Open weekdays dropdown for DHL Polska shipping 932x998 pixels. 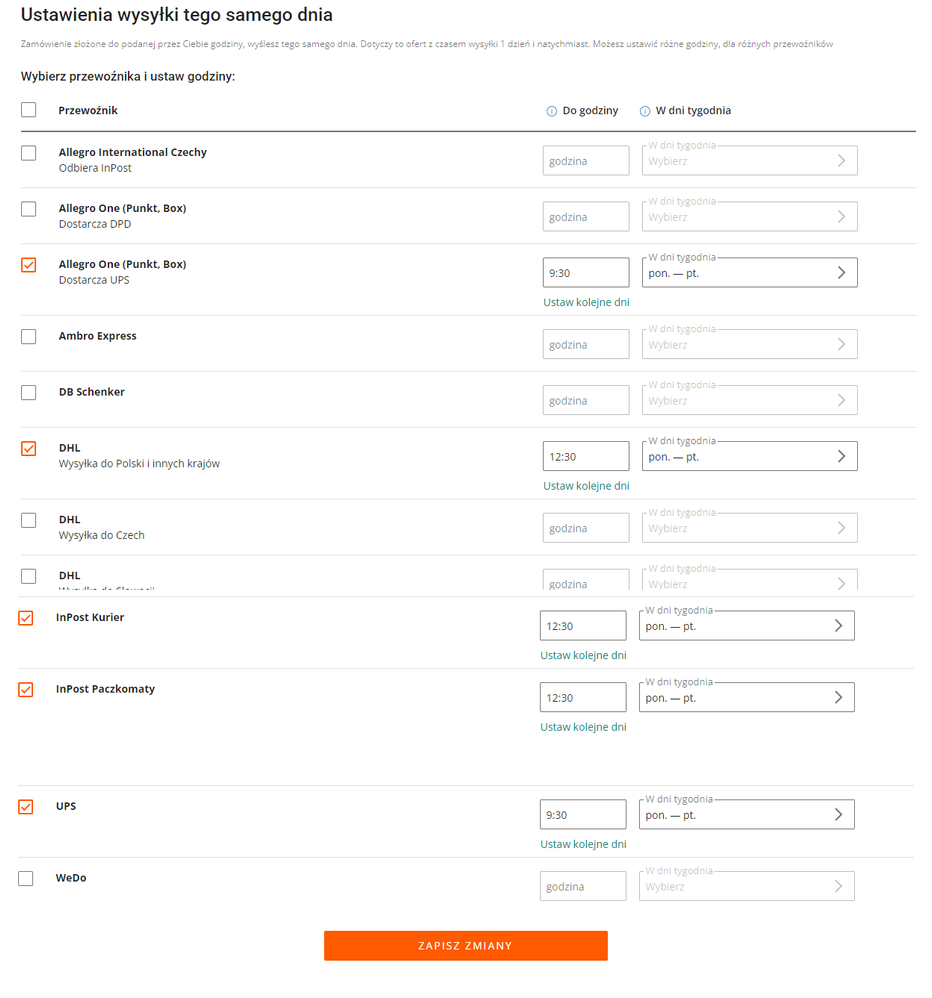pyautogui.click(x=749, y=456)
